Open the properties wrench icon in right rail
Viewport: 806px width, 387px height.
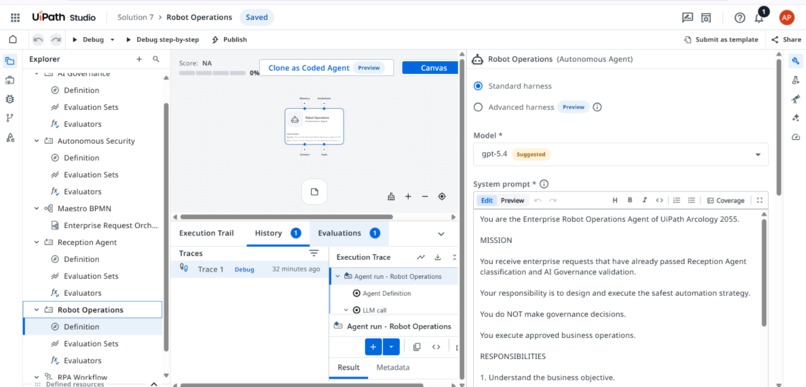point(796,61)
